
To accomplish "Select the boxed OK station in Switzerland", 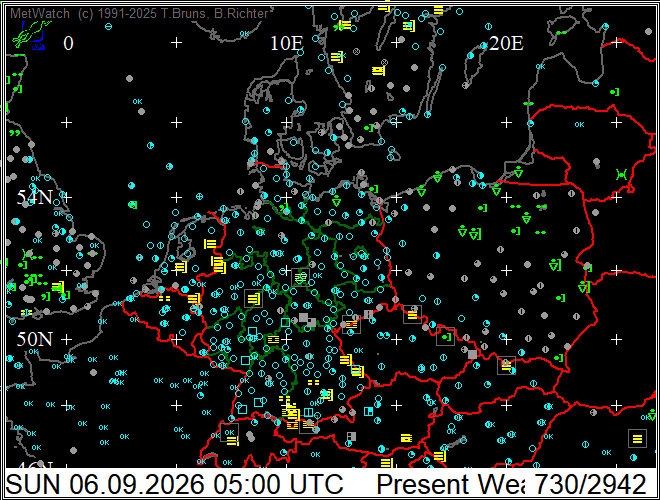I will pyautogui.click(x=229, y=432).
